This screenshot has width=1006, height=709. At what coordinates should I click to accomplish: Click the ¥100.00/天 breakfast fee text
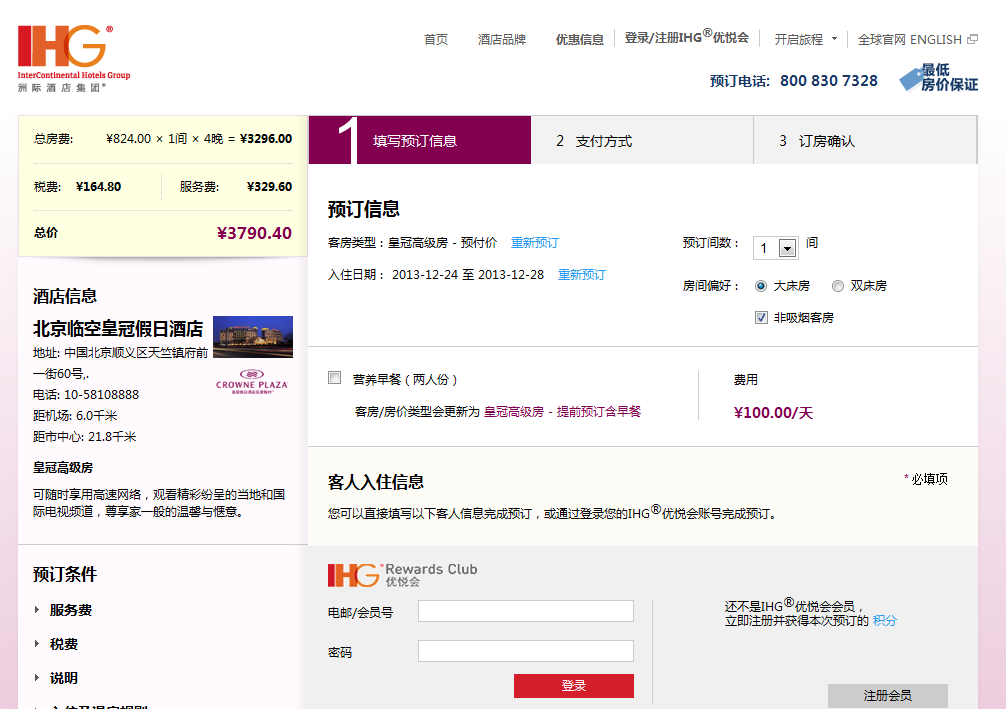coord(773,413)
